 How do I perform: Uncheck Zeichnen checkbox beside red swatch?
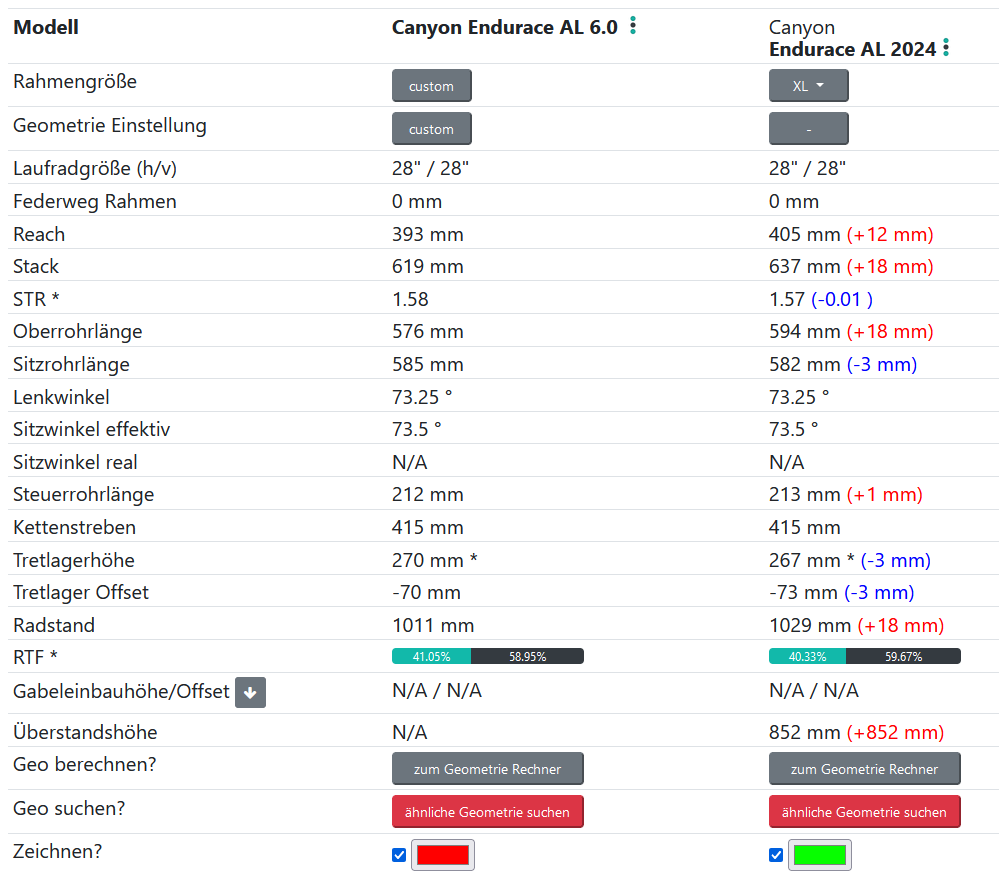399,855
